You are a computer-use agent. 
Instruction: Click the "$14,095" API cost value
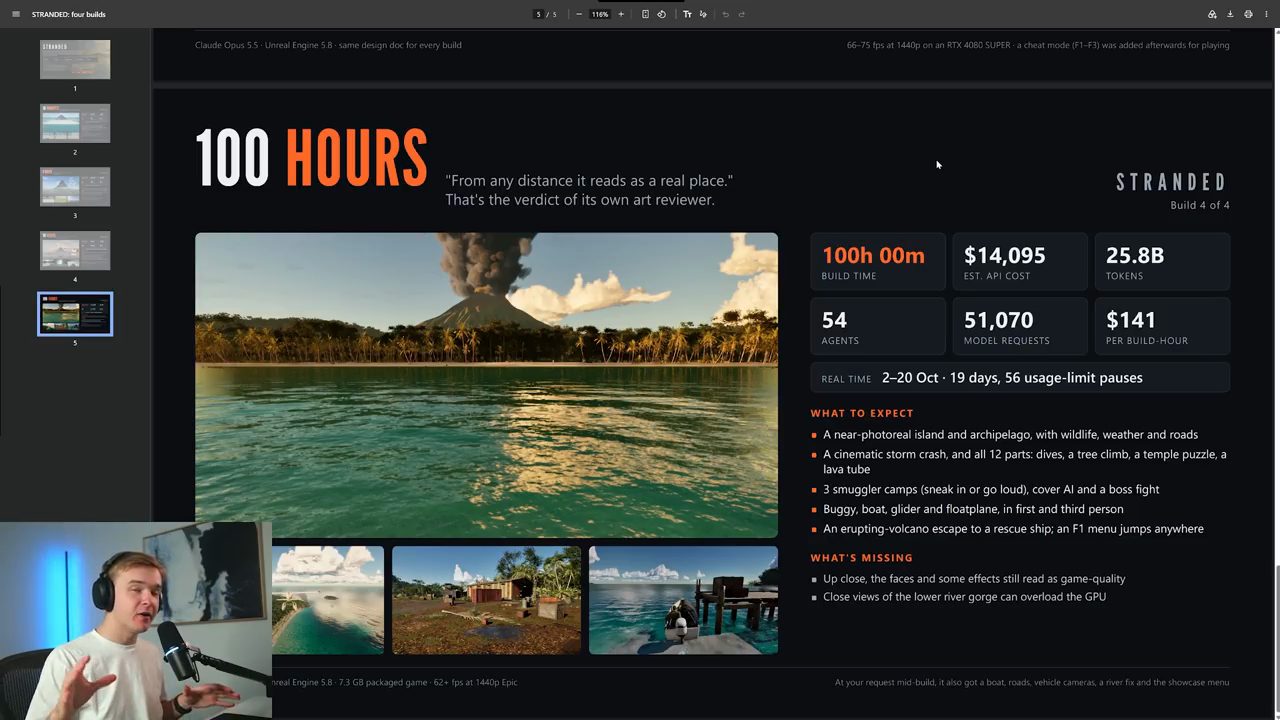click(x=1004, y=256)
